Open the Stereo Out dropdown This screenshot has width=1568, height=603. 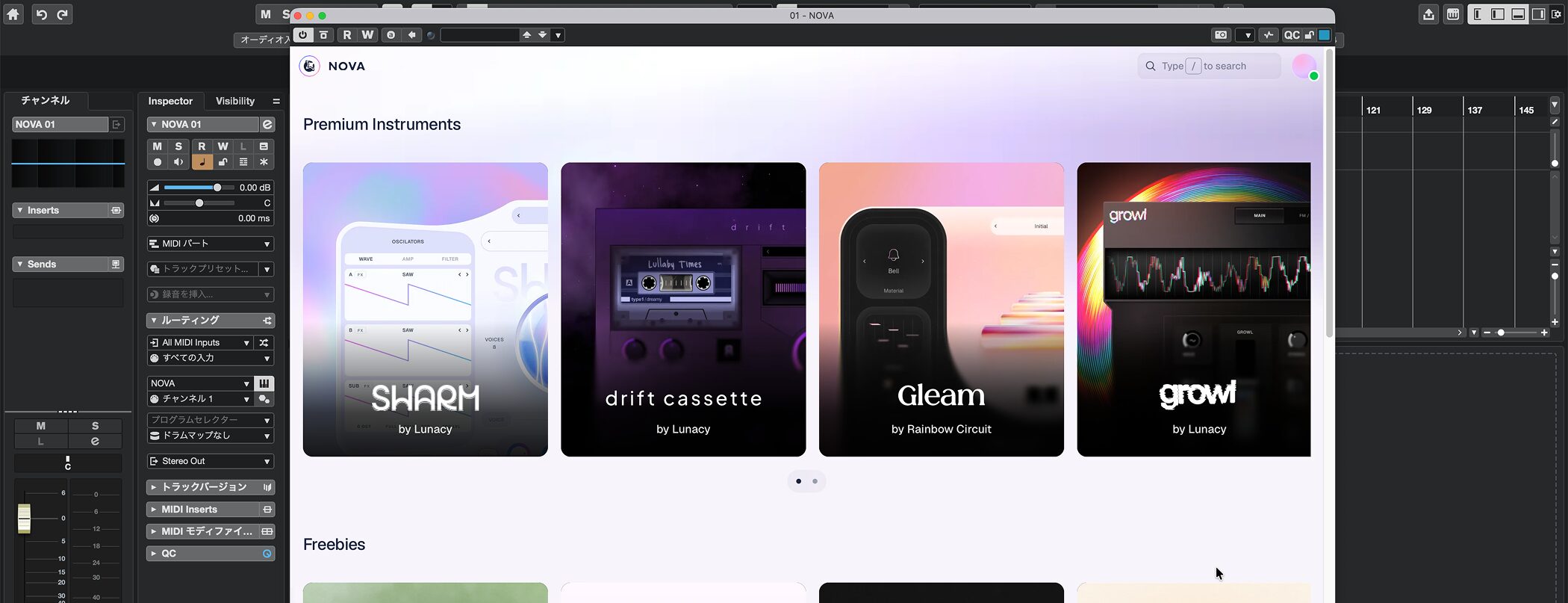coord(211,461)
